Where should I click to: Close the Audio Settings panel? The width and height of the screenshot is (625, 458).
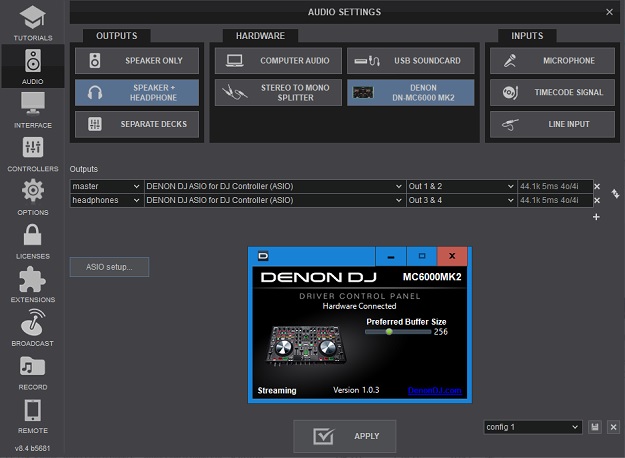(x=609, y=12)
